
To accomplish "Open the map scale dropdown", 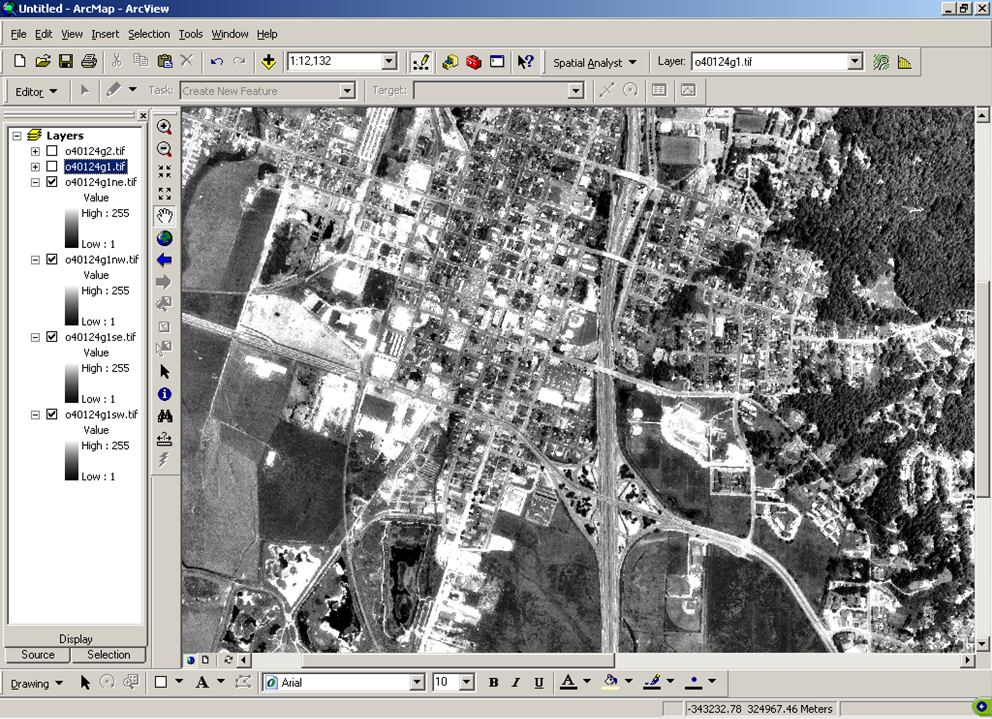I will tap(390, 62).
